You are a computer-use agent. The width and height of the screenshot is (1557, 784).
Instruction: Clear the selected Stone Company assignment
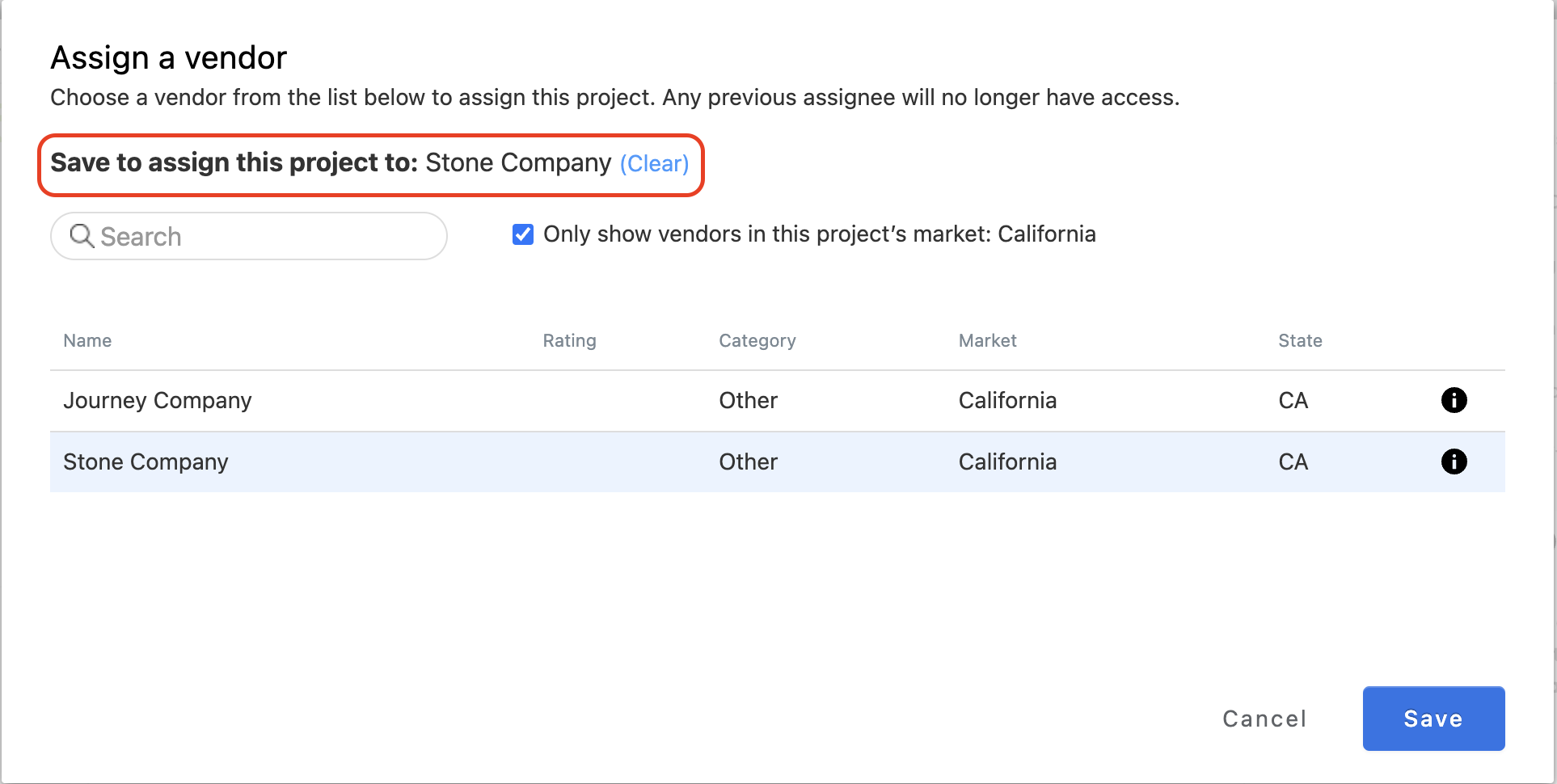coord(654,164)
